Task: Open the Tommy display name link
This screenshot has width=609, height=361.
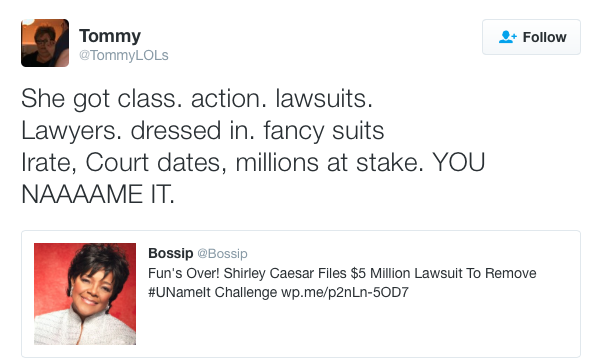Action: tap(110, 36)
